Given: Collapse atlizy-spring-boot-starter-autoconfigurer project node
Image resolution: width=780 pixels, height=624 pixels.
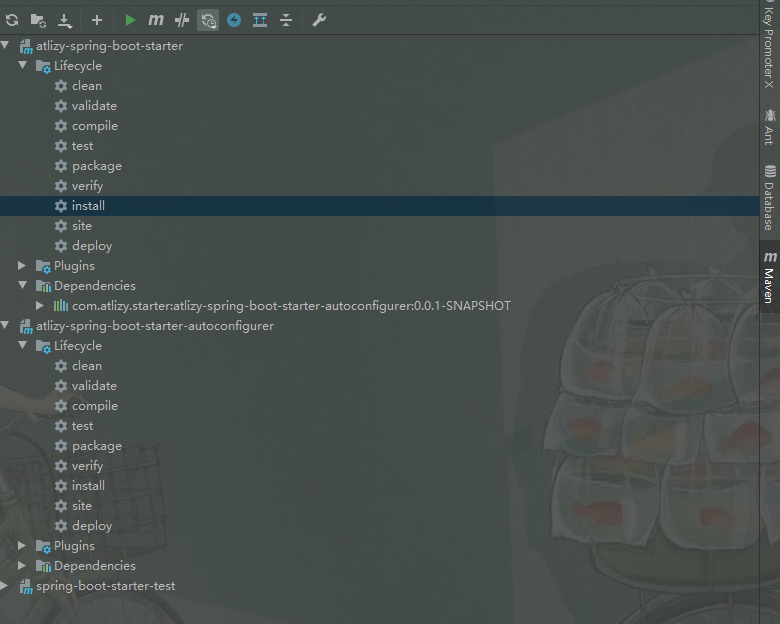Looking at the screenshot, I should coord(5,325).
